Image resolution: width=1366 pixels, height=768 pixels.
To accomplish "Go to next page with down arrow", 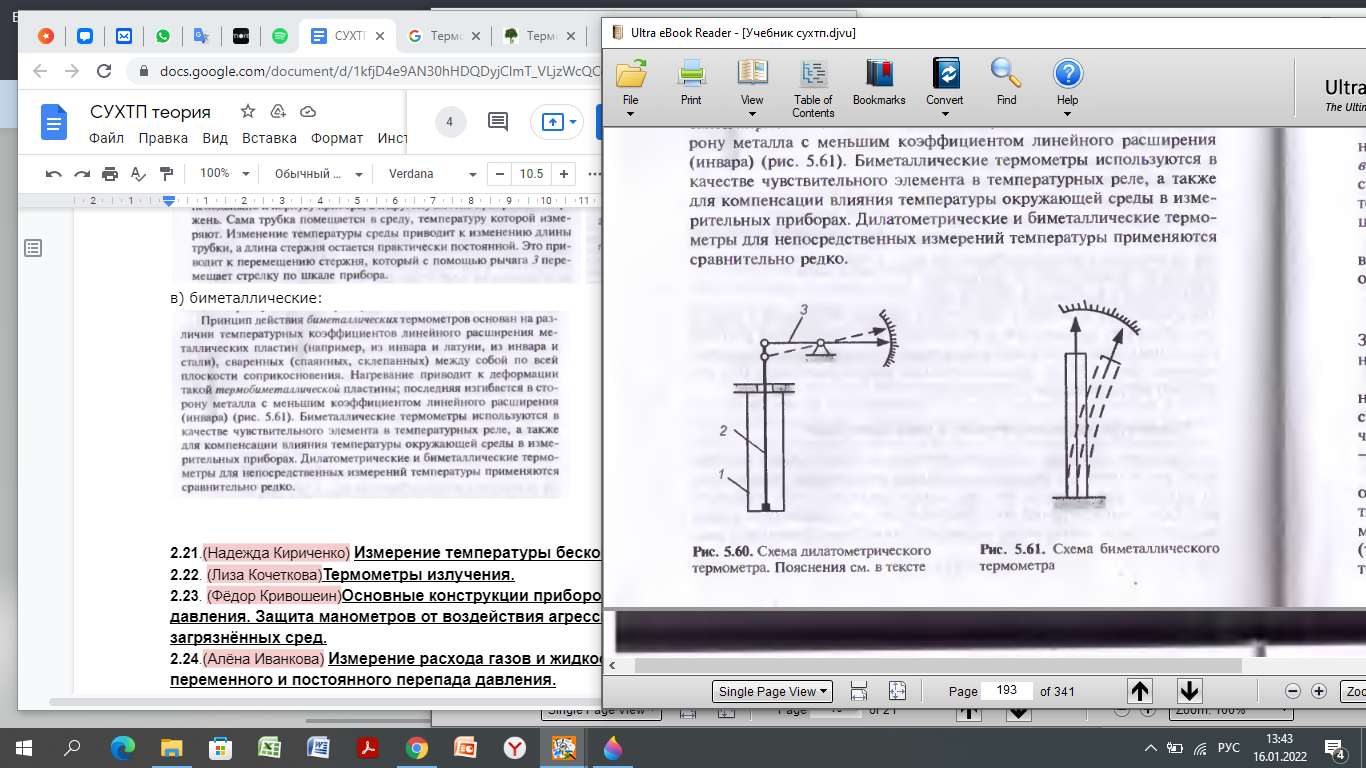I will pos(1189,691).
